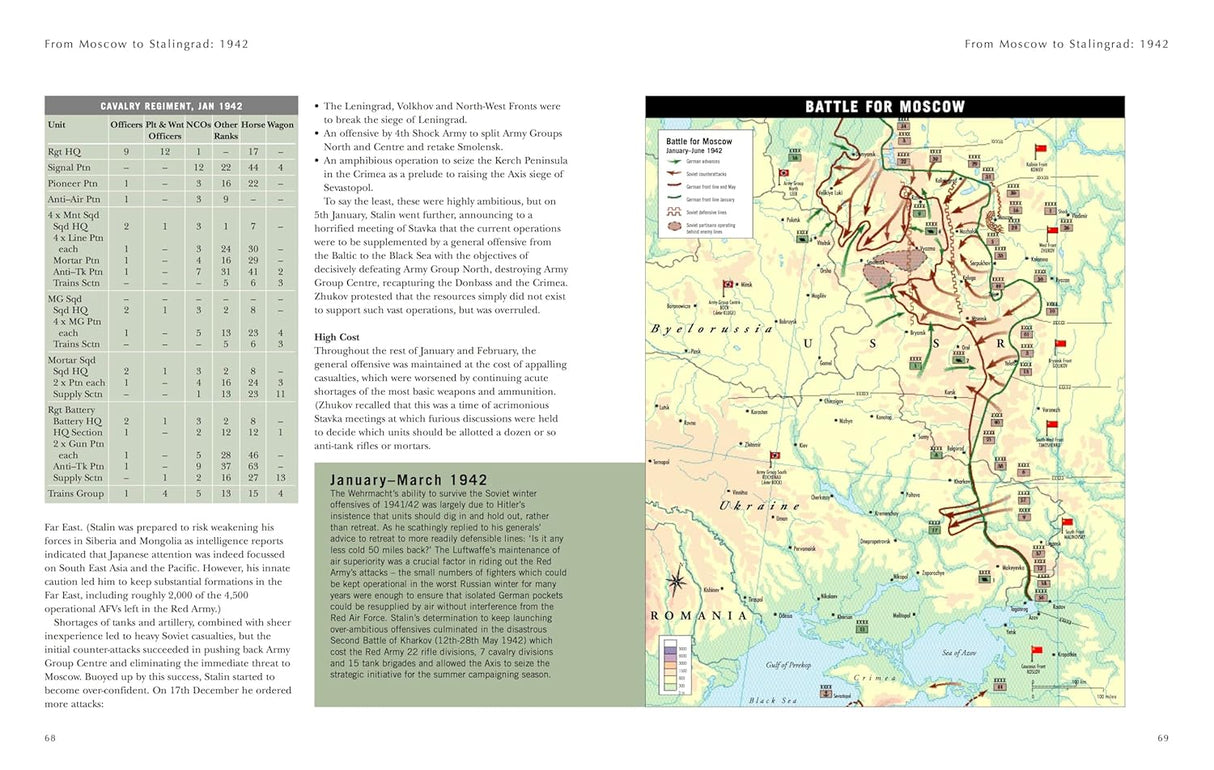Select the right From Moscow to Stalingrad header
Viewport: 1214px width, 770px height.
point(1066,44)
